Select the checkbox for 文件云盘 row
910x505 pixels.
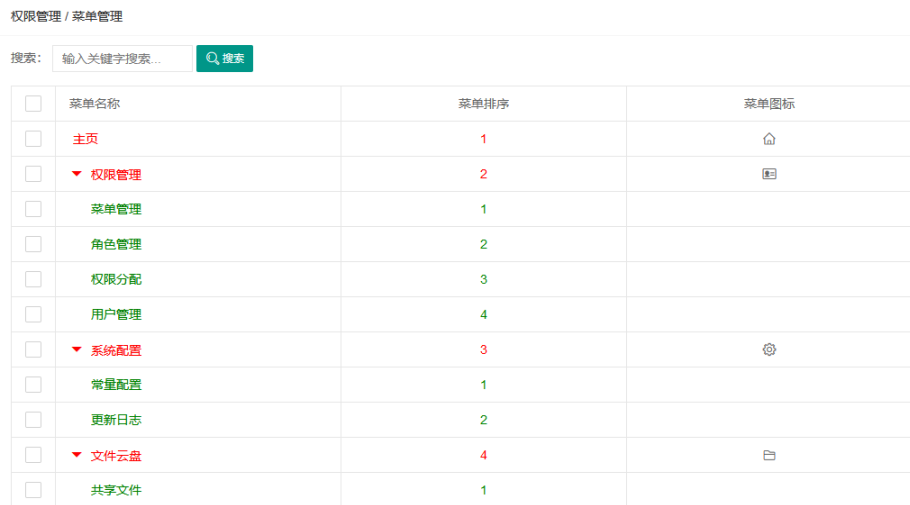pyautogui.click(x=33, y=454)
